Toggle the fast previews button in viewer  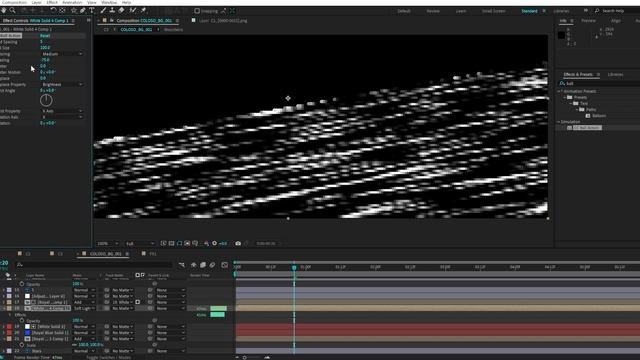pos(164,243)
